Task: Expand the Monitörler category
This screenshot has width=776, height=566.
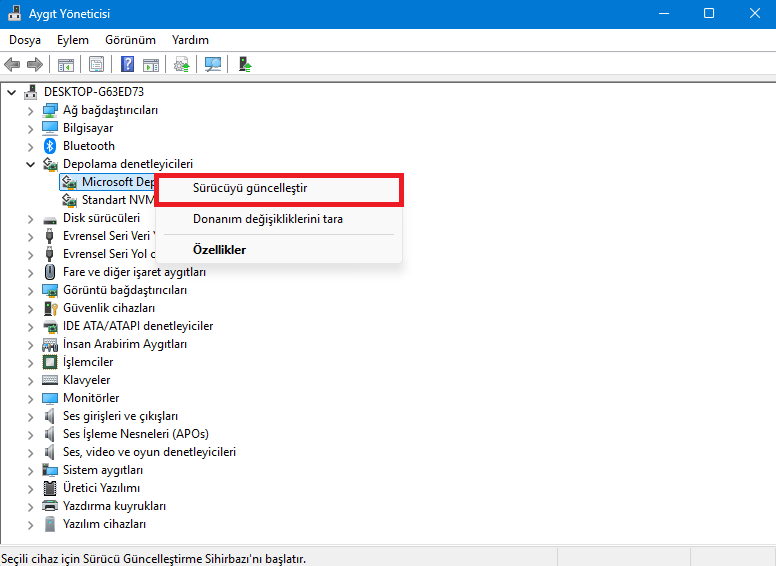Action: pyautogui.click(x=31, y=399)
